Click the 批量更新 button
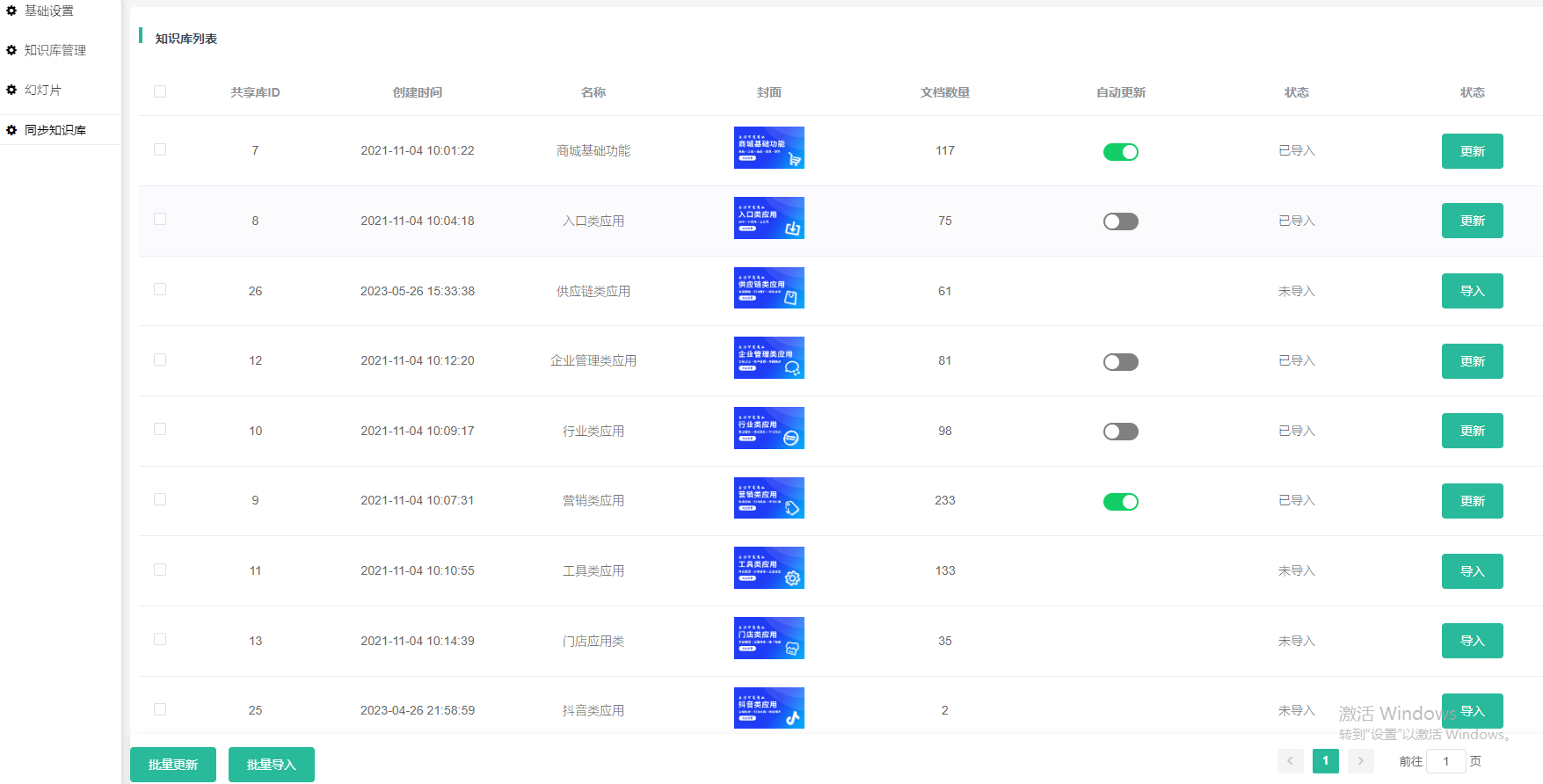Viewport: 1543px width, 784px height. (x=173, y=765)
